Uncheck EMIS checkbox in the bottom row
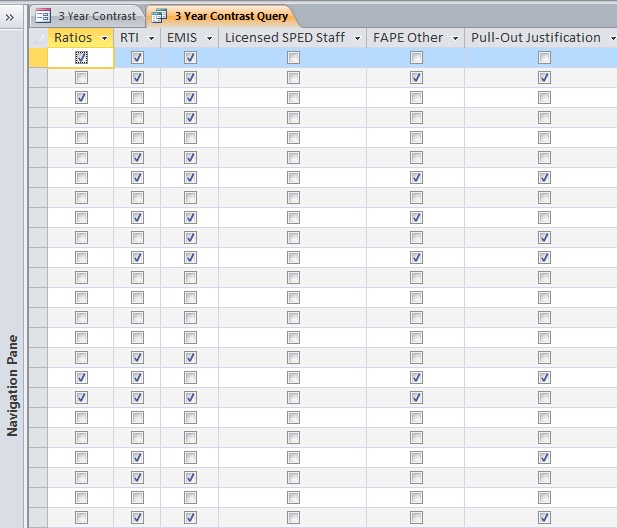This screenshot has width=617, height=528. (190, 517)
